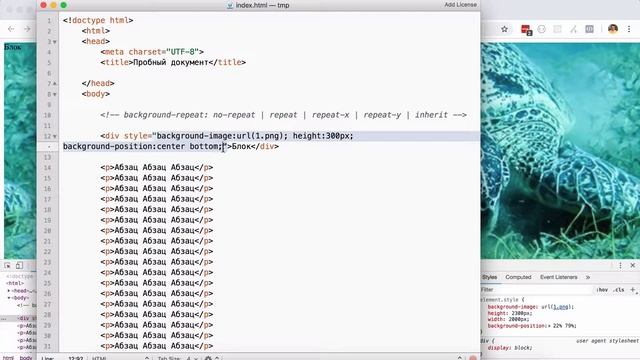Image resolution: width=640 pixels, height=360 pixels.
Task: Toggle the .cls class editor
Action: [619, 290]
